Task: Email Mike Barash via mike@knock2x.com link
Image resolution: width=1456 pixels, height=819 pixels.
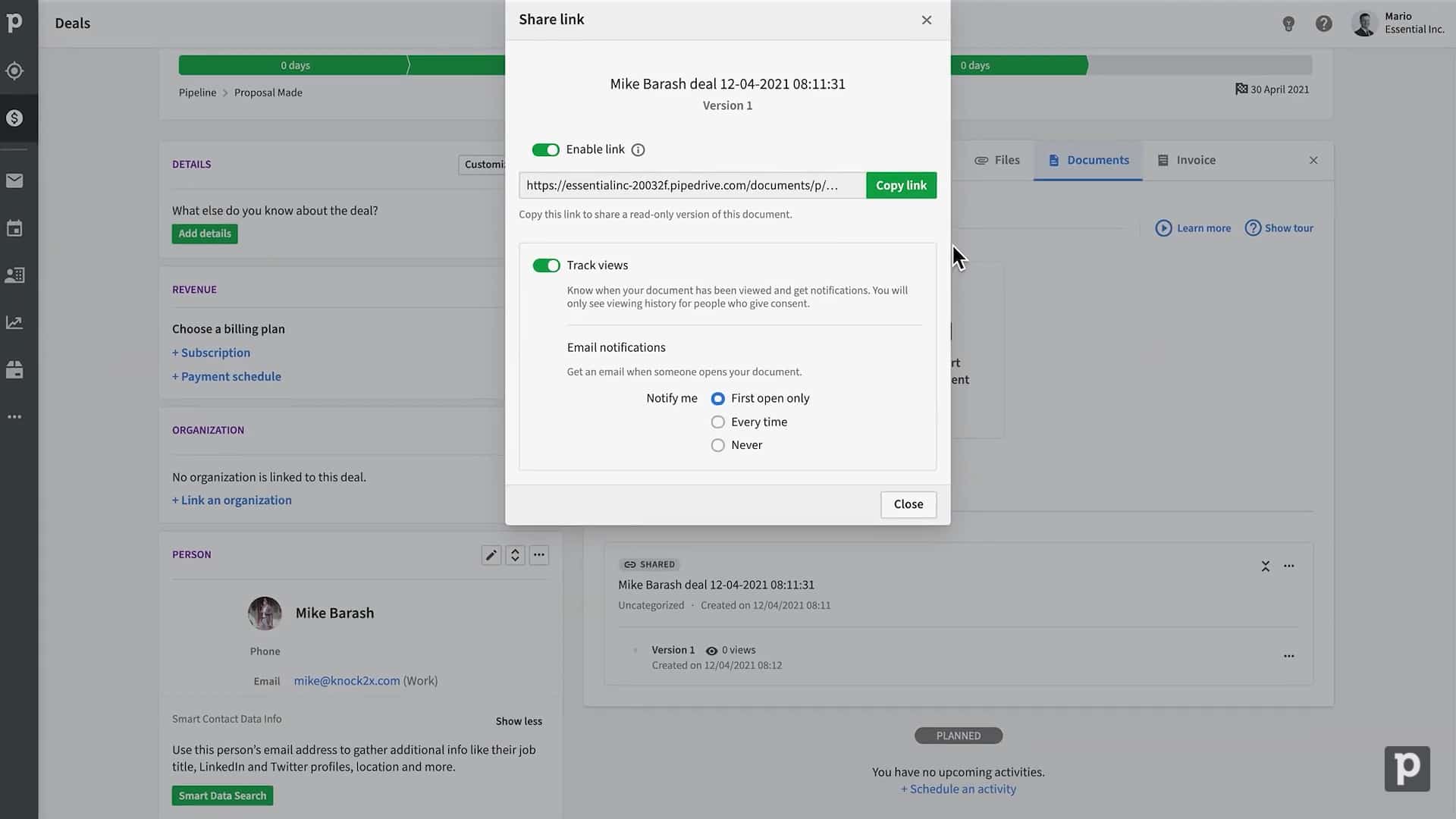Action: click(x=347, y=680)
